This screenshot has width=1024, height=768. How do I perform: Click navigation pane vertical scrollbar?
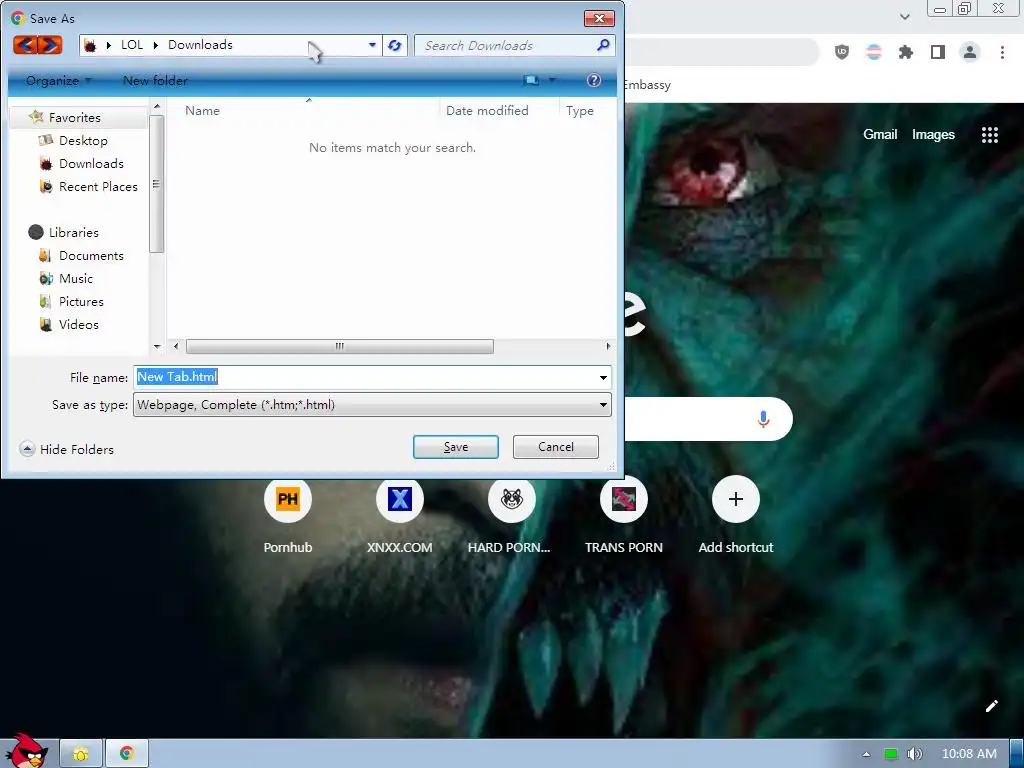156,184
